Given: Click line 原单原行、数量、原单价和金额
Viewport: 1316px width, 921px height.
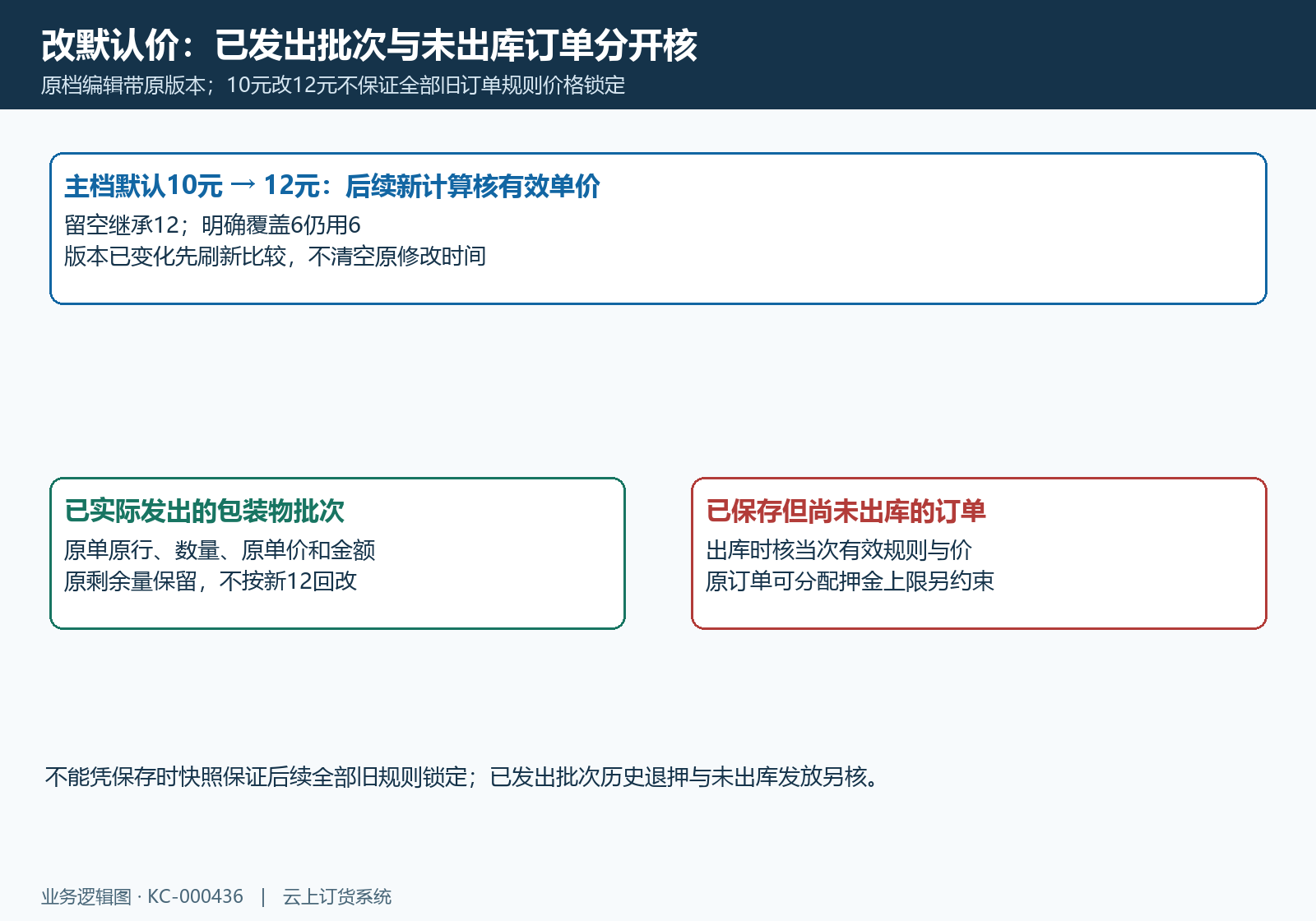Looking at the screenshot, I should click(x=220, y=550).
